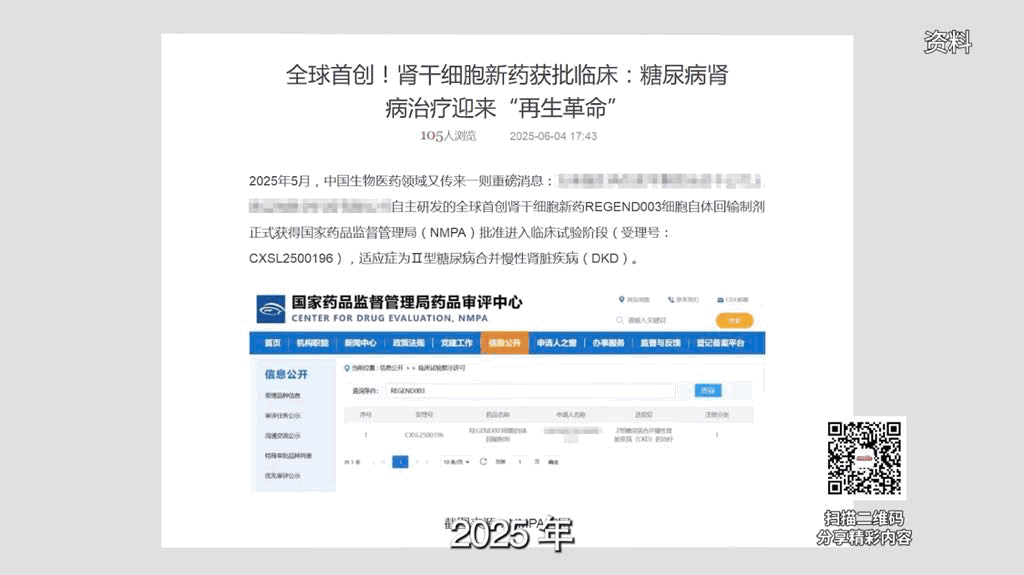The height and width of the screenshot is (575, 1024).
Task: Click the CXSL2500196 cell in results table
Action: point(424,435)
